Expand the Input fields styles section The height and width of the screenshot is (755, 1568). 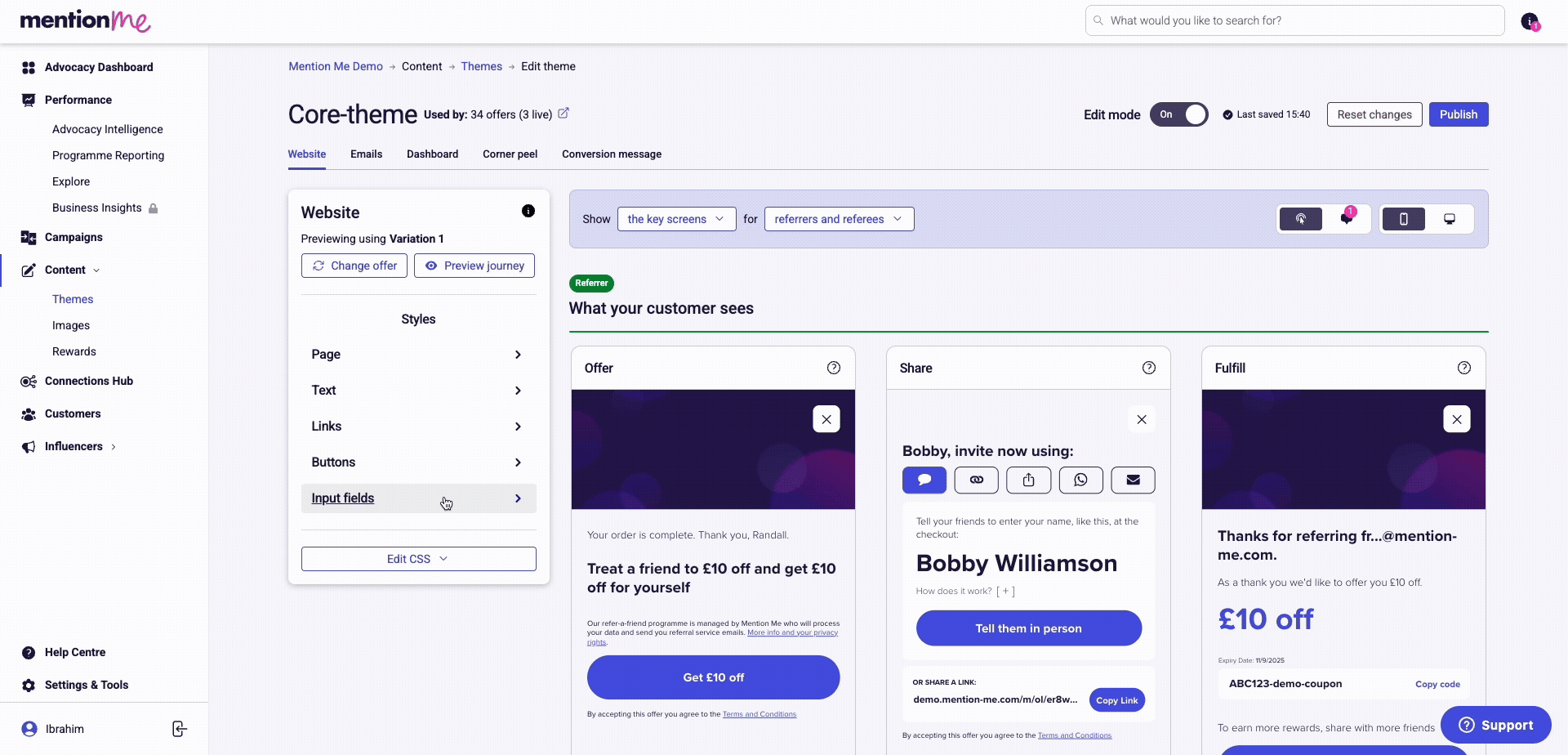point(418,498)
